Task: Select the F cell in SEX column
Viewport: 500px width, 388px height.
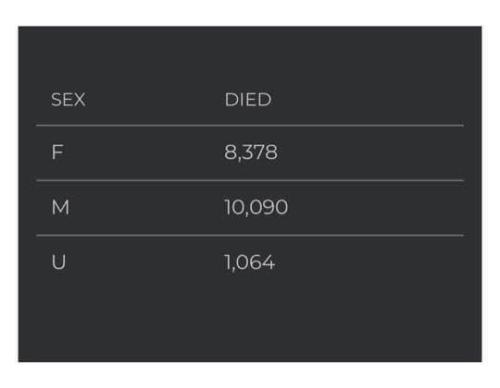Action: point(57,152)
